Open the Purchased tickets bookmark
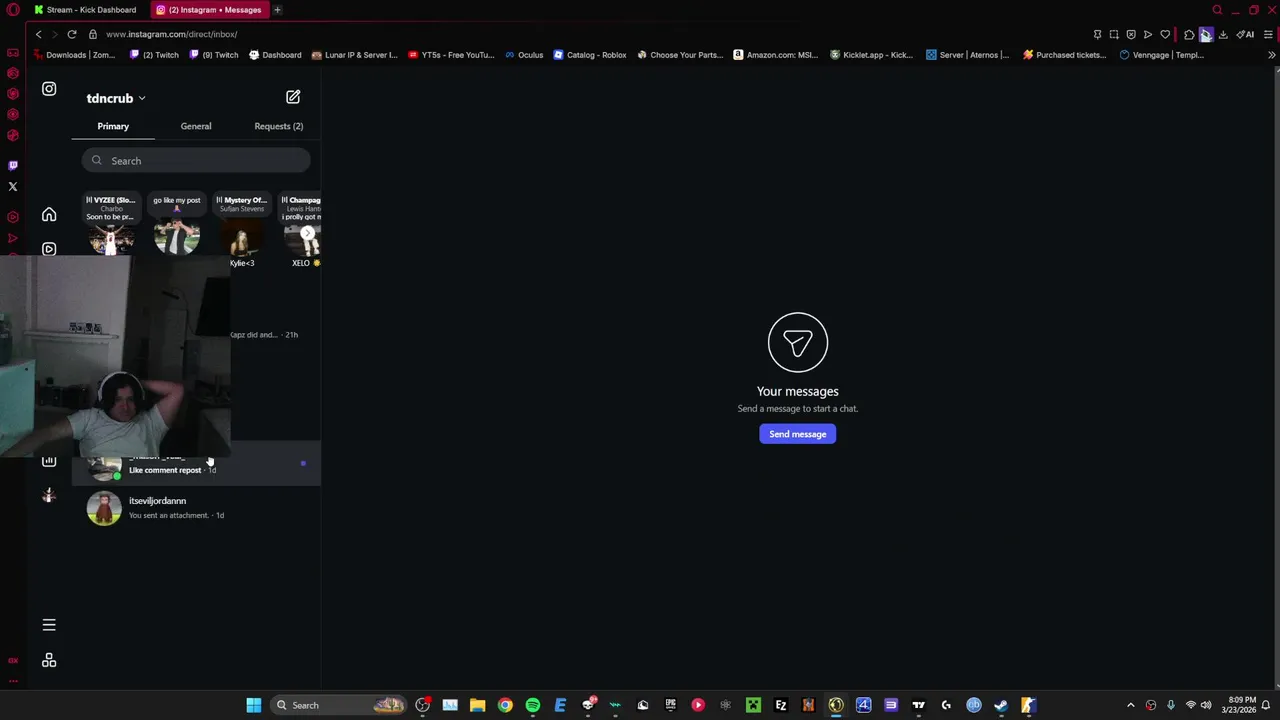The image size is (1280, 720). point(1064,55)
